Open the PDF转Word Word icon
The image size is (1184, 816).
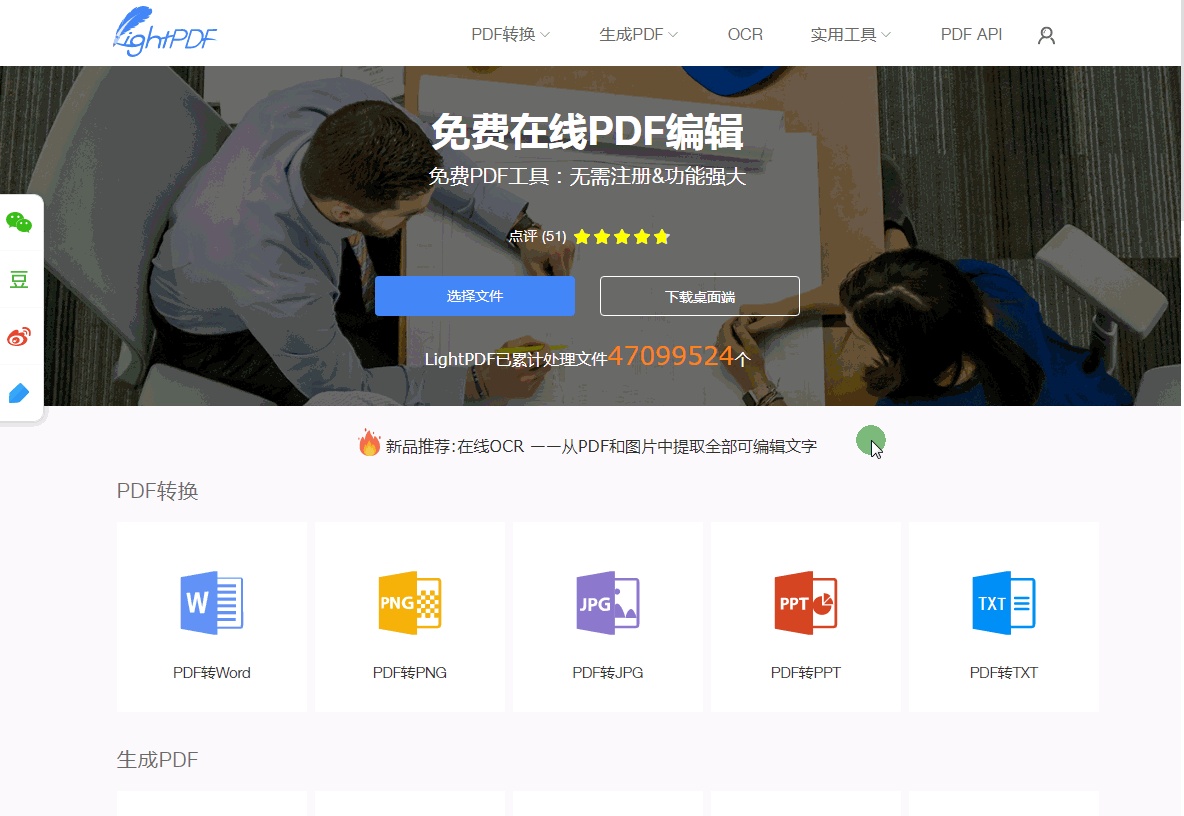coord(211,602)
